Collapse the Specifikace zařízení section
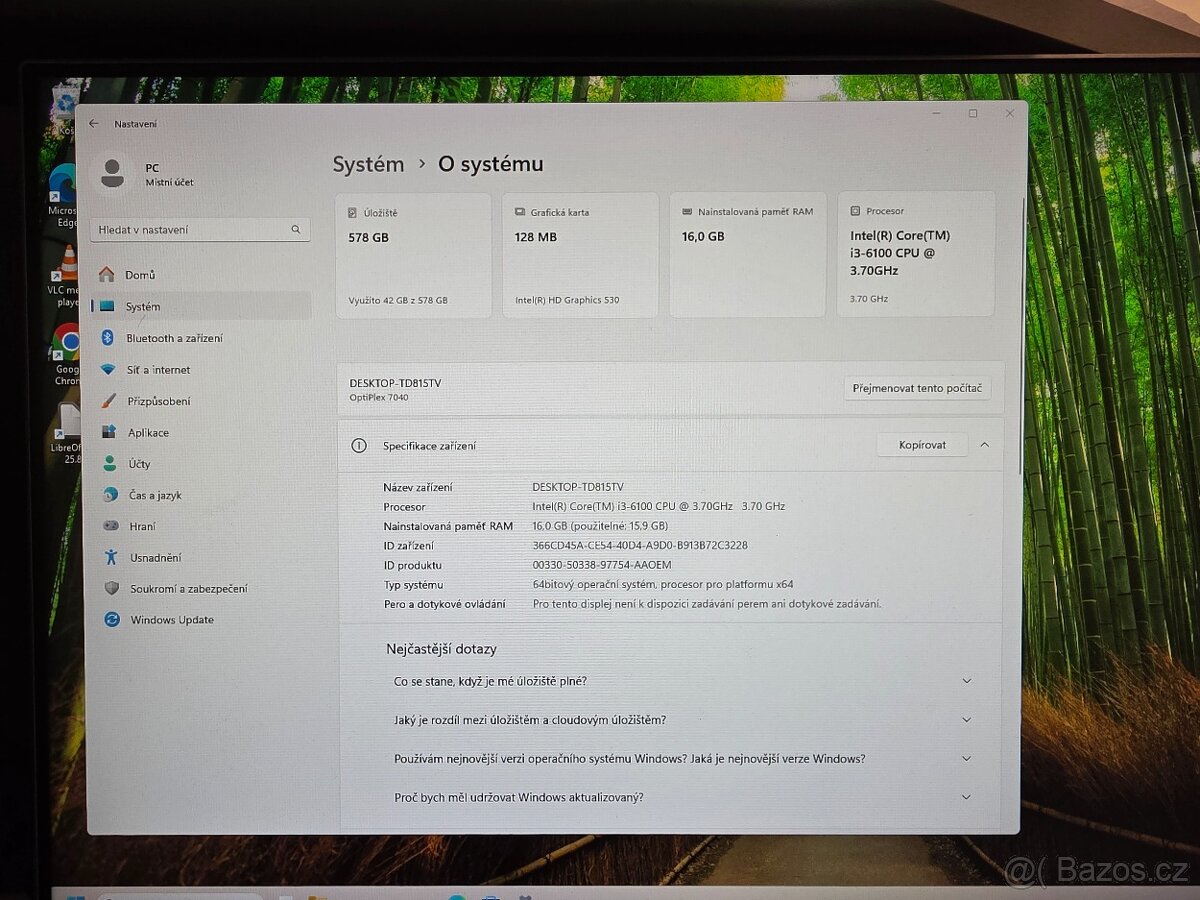1200x900 pixels. [984, 445]
